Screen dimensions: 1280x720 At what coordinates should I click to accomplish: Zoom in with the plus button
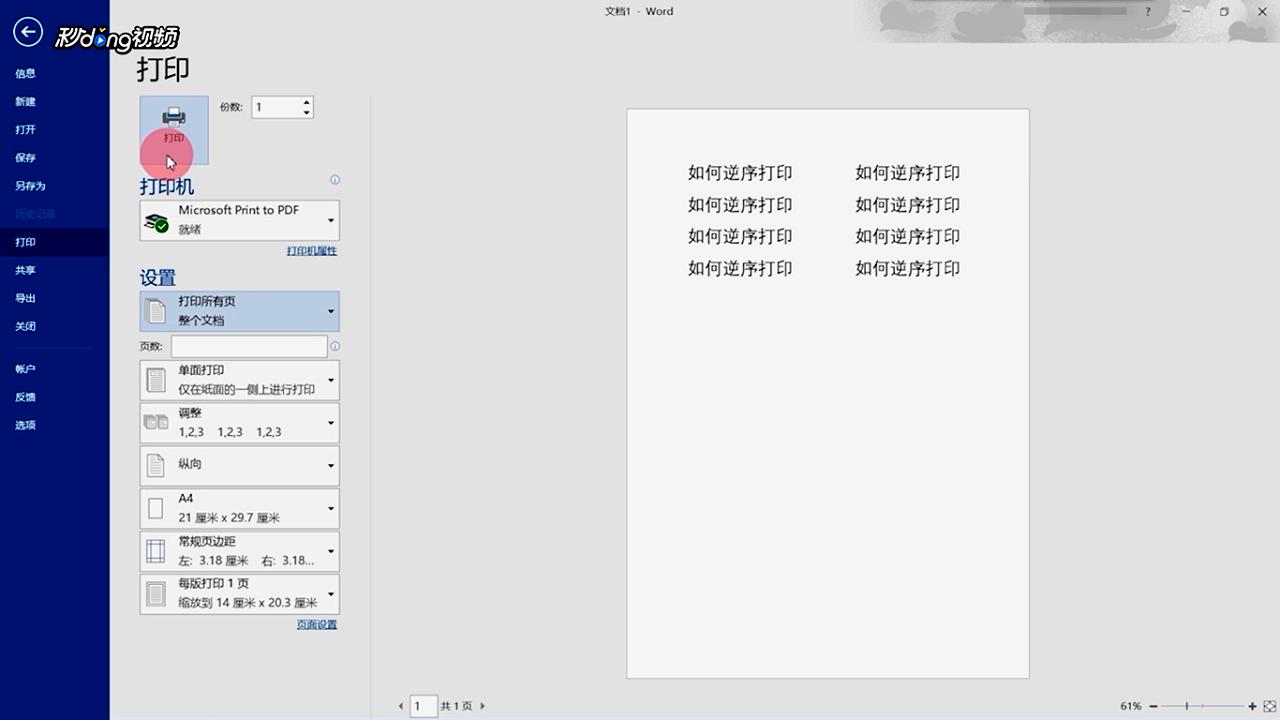(x=1253, y=706)
